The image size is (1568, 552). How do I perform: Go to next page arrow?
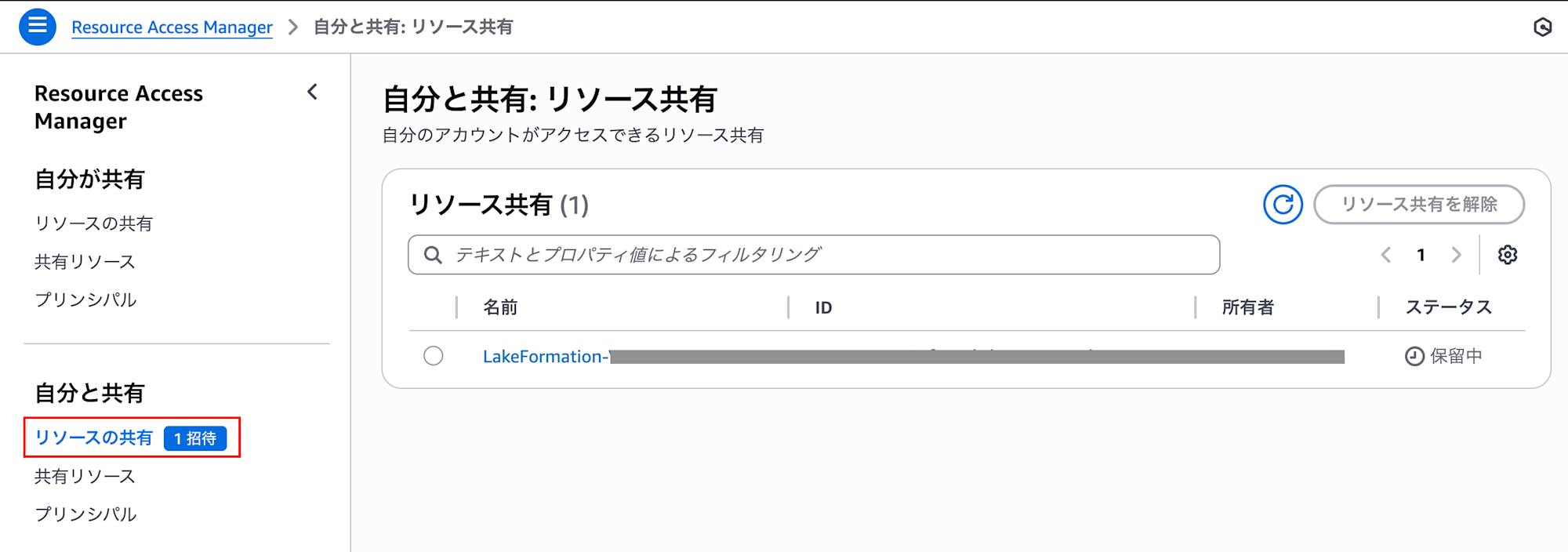pyautogui.click(x=1456, y=255)
